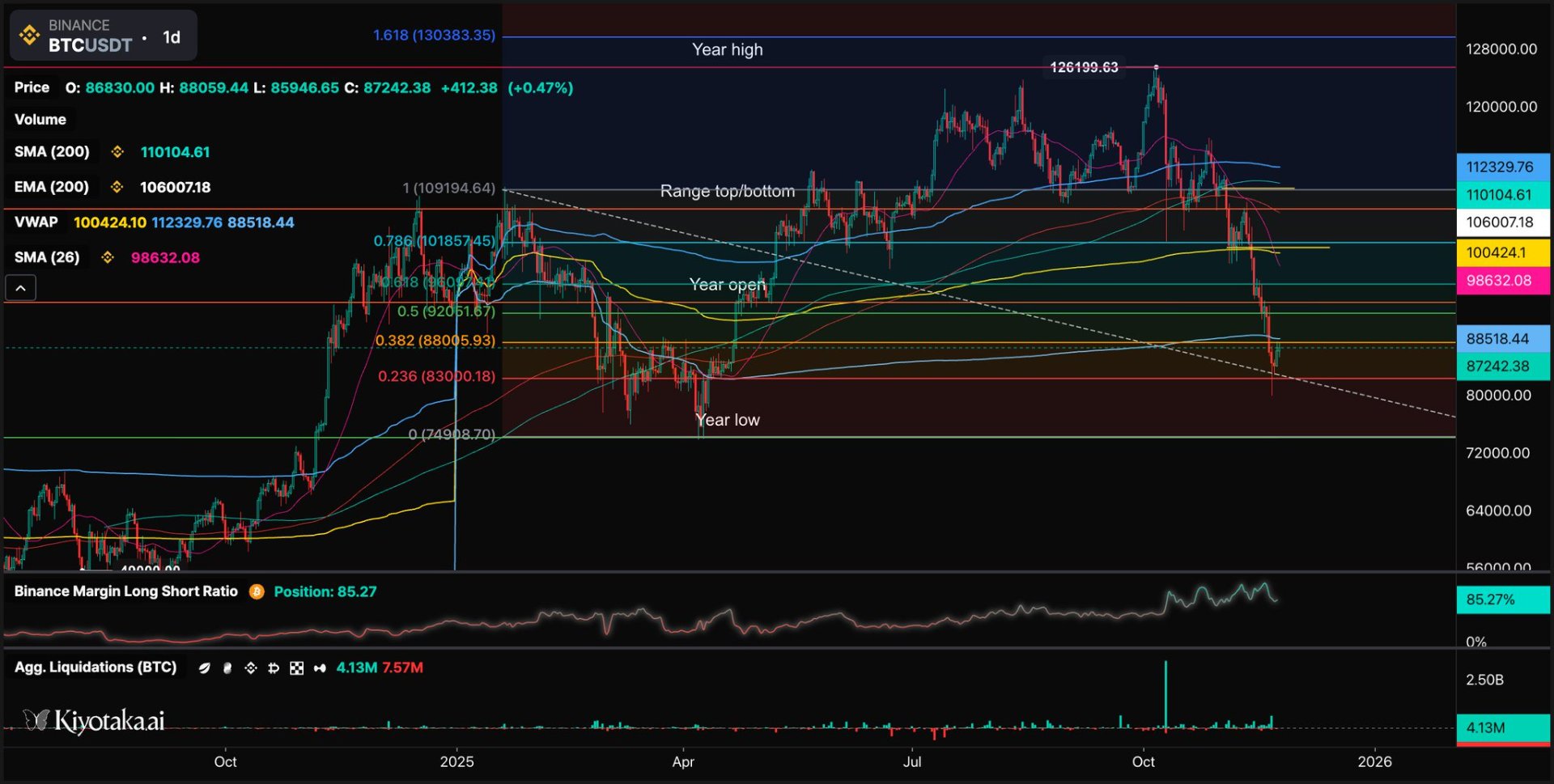The height and width of the screenshot is (784, 1554).
Task: Click the Bitfinex leaf exchange icon
Action: tap(205, 668)
